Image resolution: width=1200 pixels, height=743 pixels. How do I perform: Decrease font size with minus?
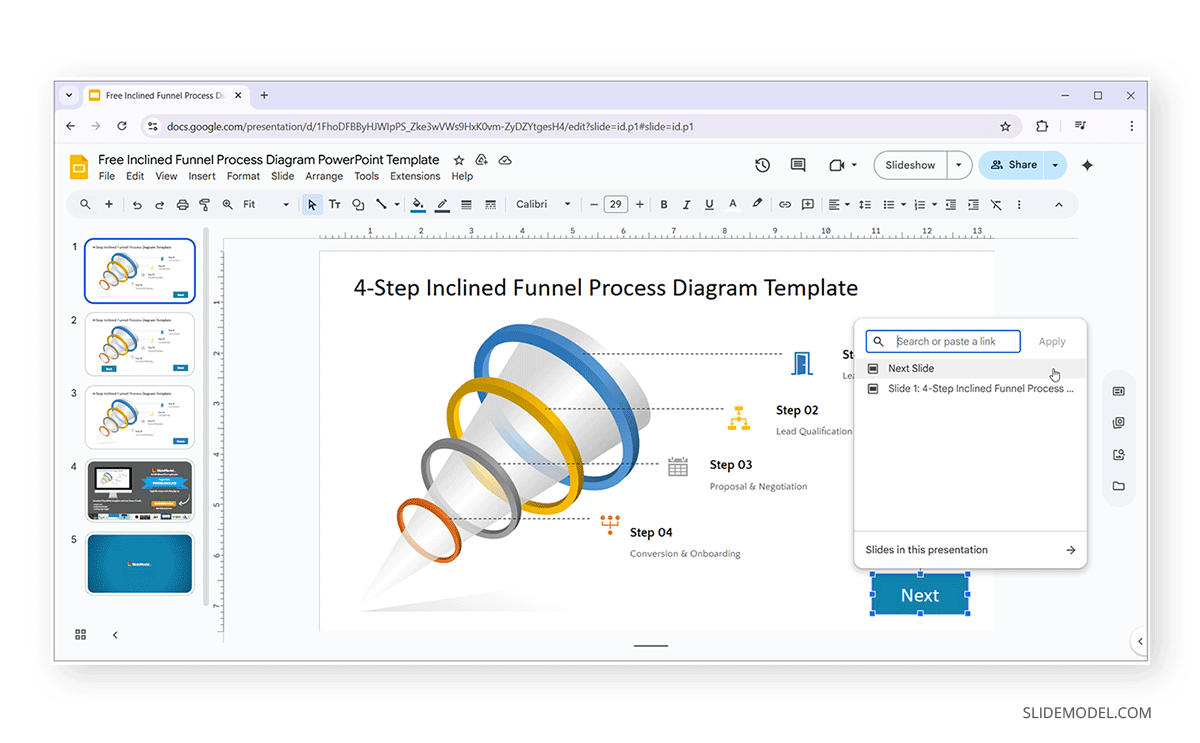(x=594, y=204)
